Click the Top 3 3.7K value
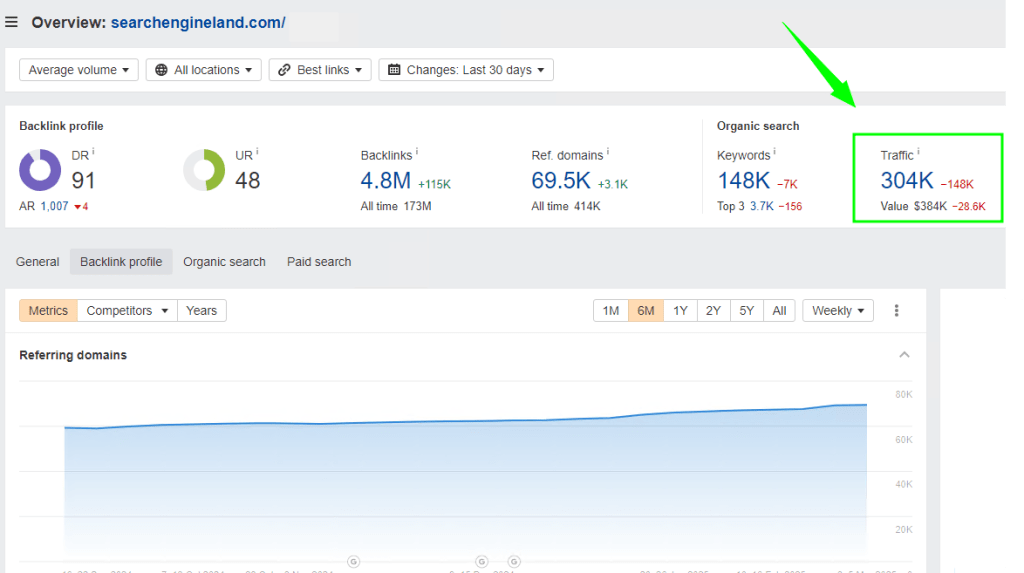Image resolution: width=1024 pixels, height=573 pixels. [761, 206]
